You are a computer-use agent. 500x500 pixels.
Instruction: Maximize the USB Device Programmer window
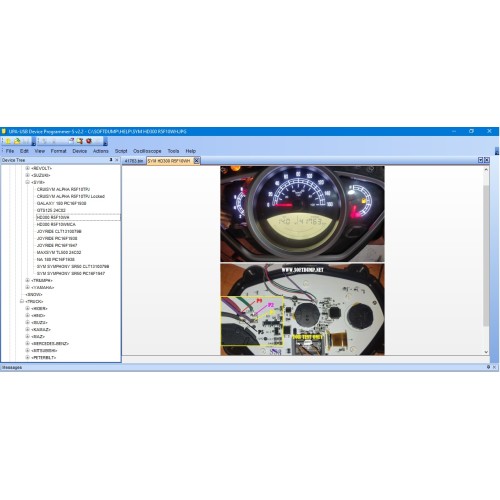[471, 131]
